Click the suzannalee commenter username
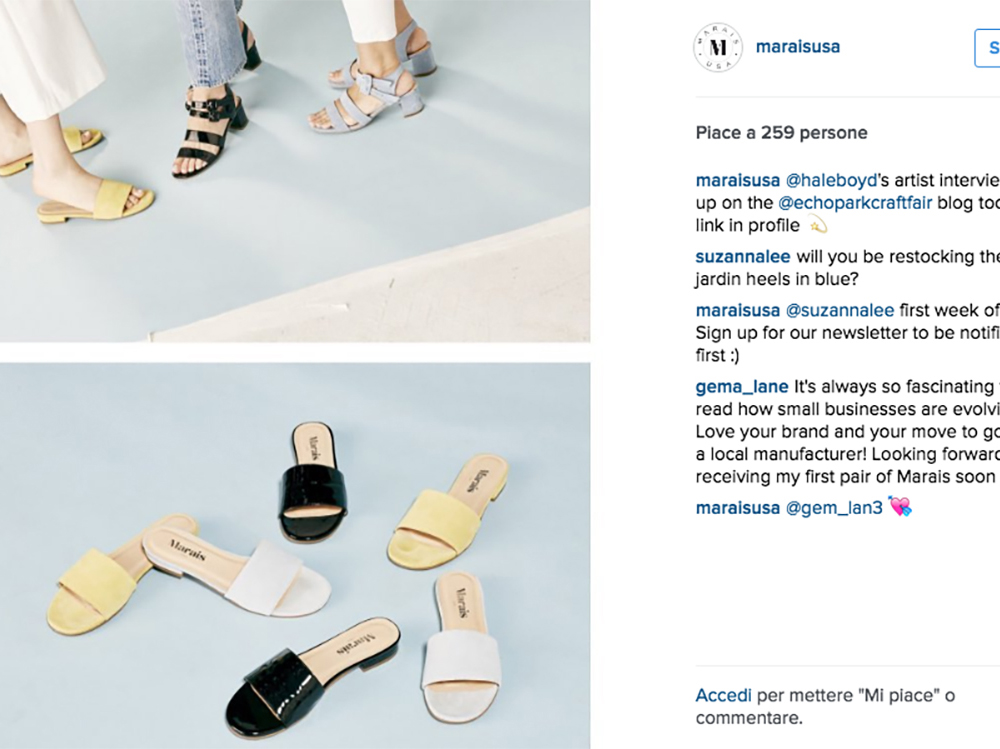Screen dimensions: 1000x749 [x=742, y=256]
